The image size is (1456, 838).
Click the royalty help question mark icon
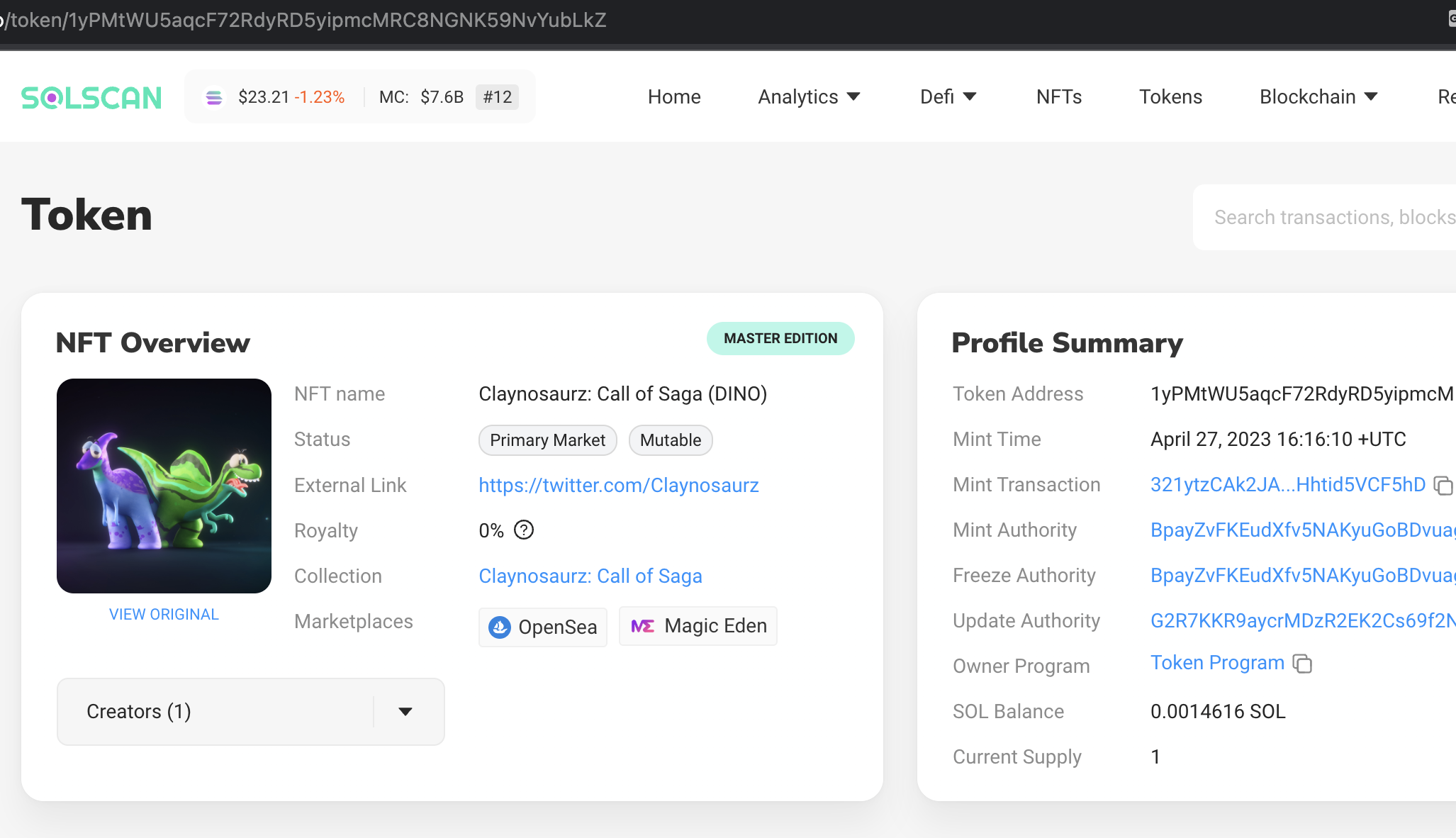point(524,530)
